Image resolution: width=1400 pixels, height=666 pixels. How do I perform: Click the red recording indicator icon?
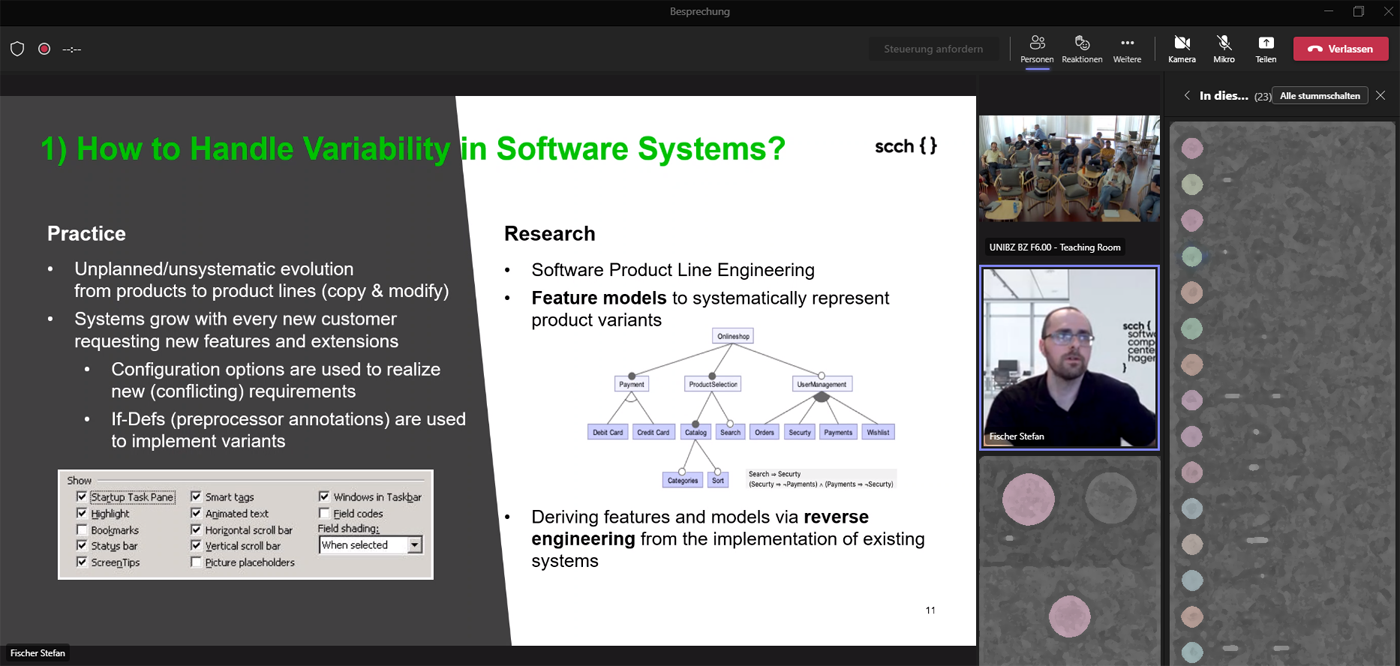(44, 48)
